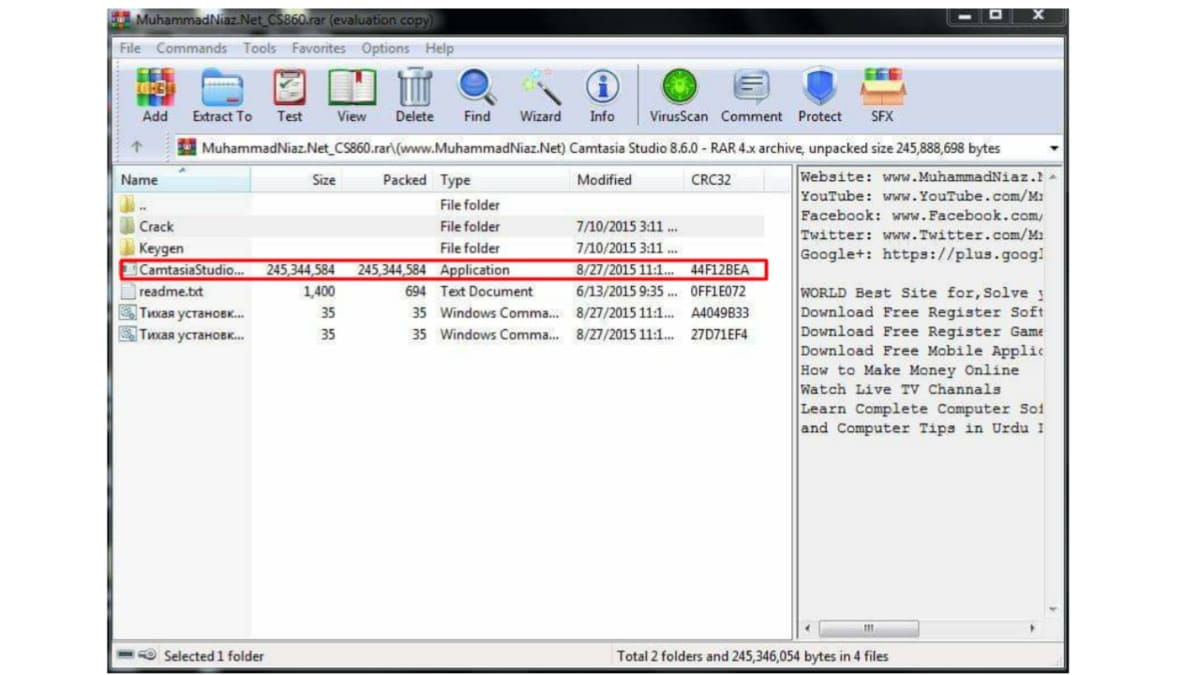Click CRC32 value 0FF1E072
The height and width of the screenshot is (675, 1200).
click(718, 292)
